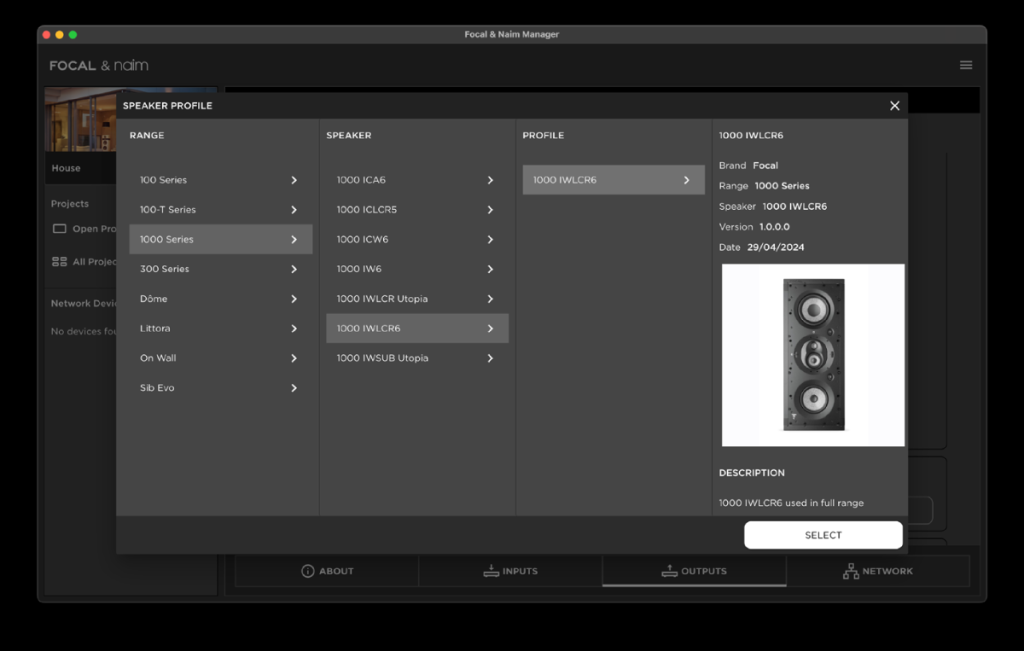1024x651 pixels.
Task: Click the FOCAL & naim logo
Action: [x=99, y=65]
